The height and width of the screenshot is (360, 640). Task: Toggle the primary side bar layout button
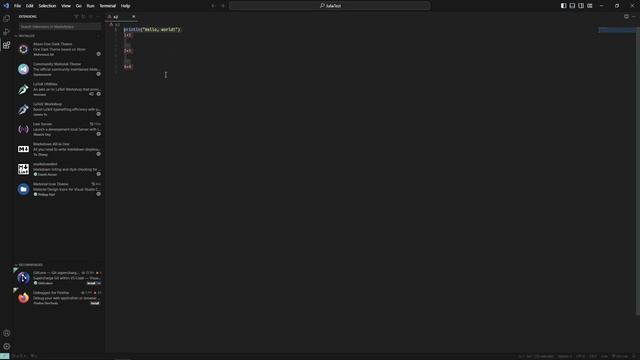563,6
